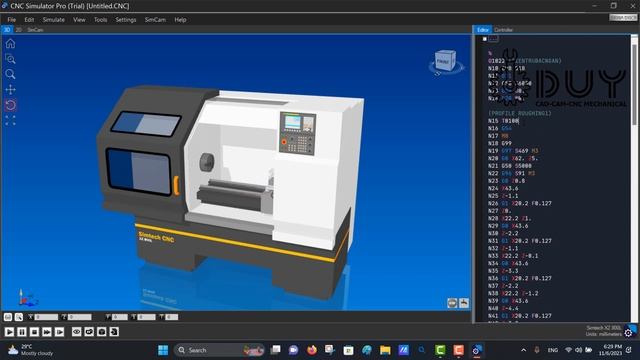This screenshot has height=360, width=640.
Task: Open the clock showing 6:29 PM
Action: coord(610,350)
